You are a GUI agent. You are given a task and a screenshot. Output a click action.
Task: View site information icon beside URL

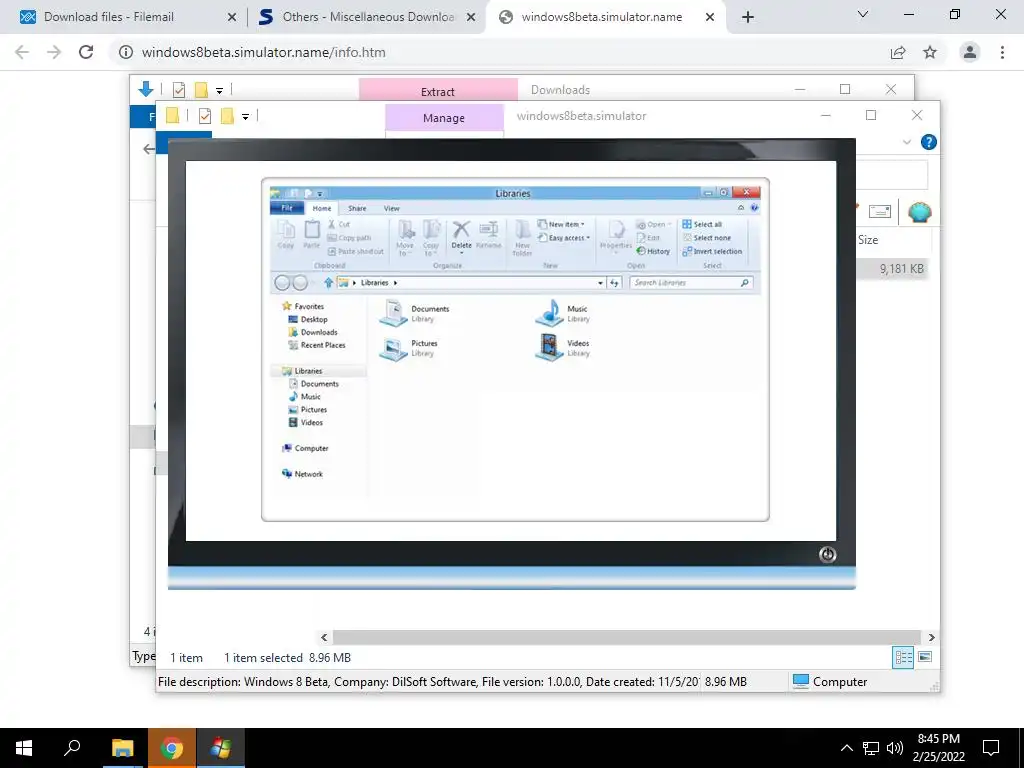click(125, 52)
